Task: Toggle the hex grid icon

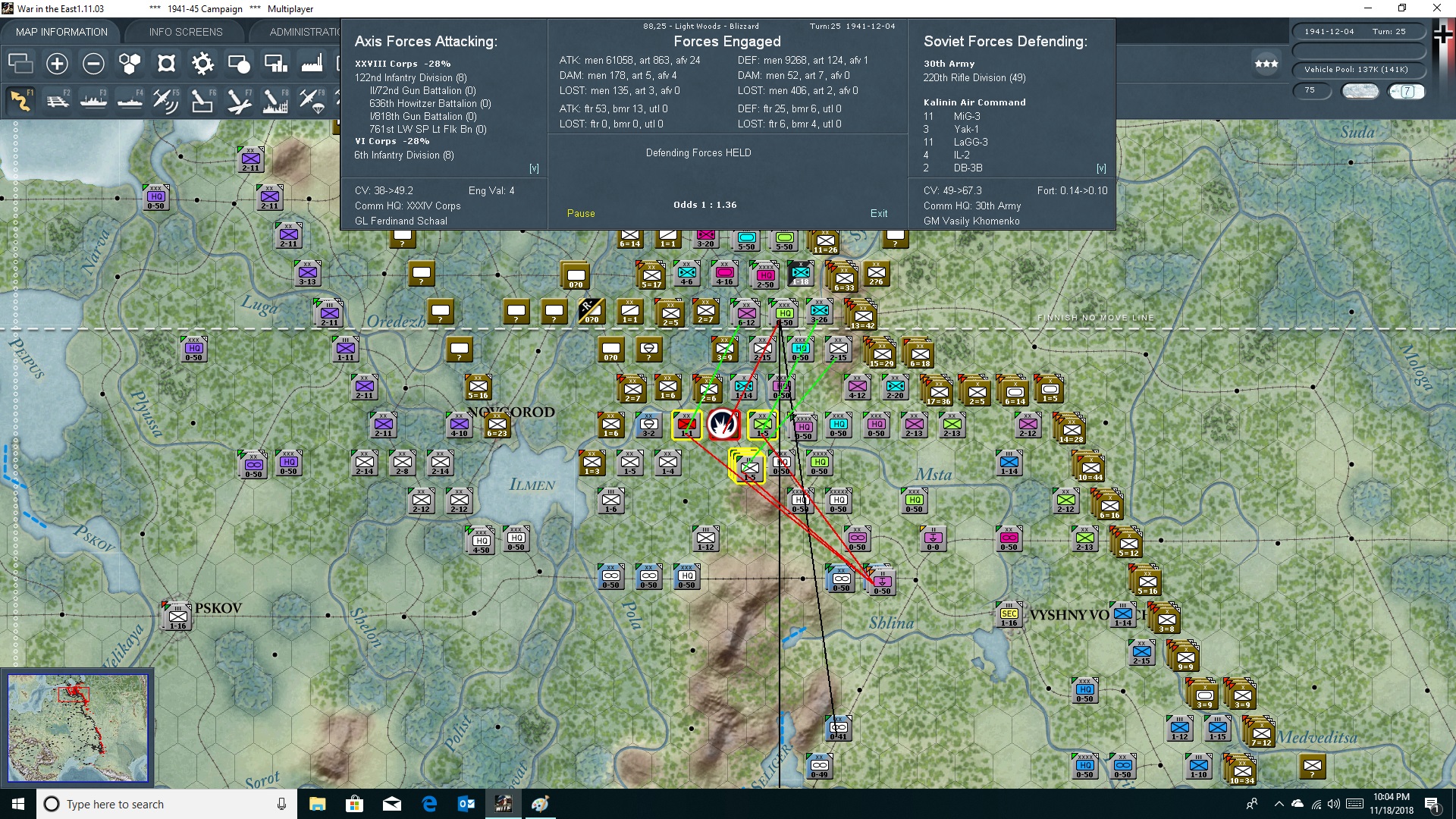Action: pyautogui.click(x=130, y=64)
